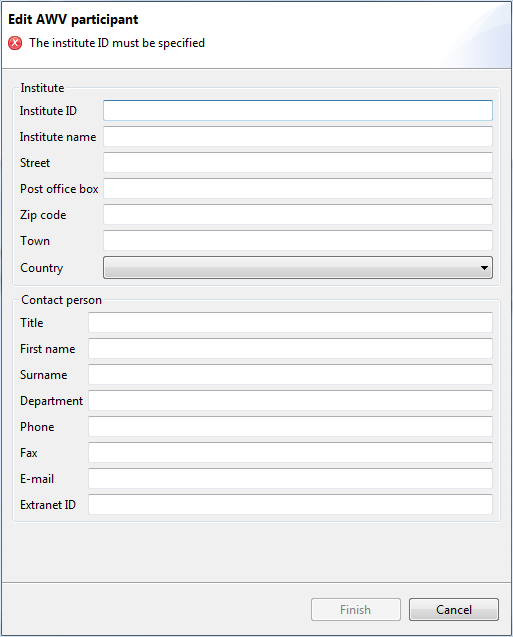Image resolution: width=513 pixels, height=637 pixels.
Task: Click the disabled Finish button
Action: coord(356,609)
